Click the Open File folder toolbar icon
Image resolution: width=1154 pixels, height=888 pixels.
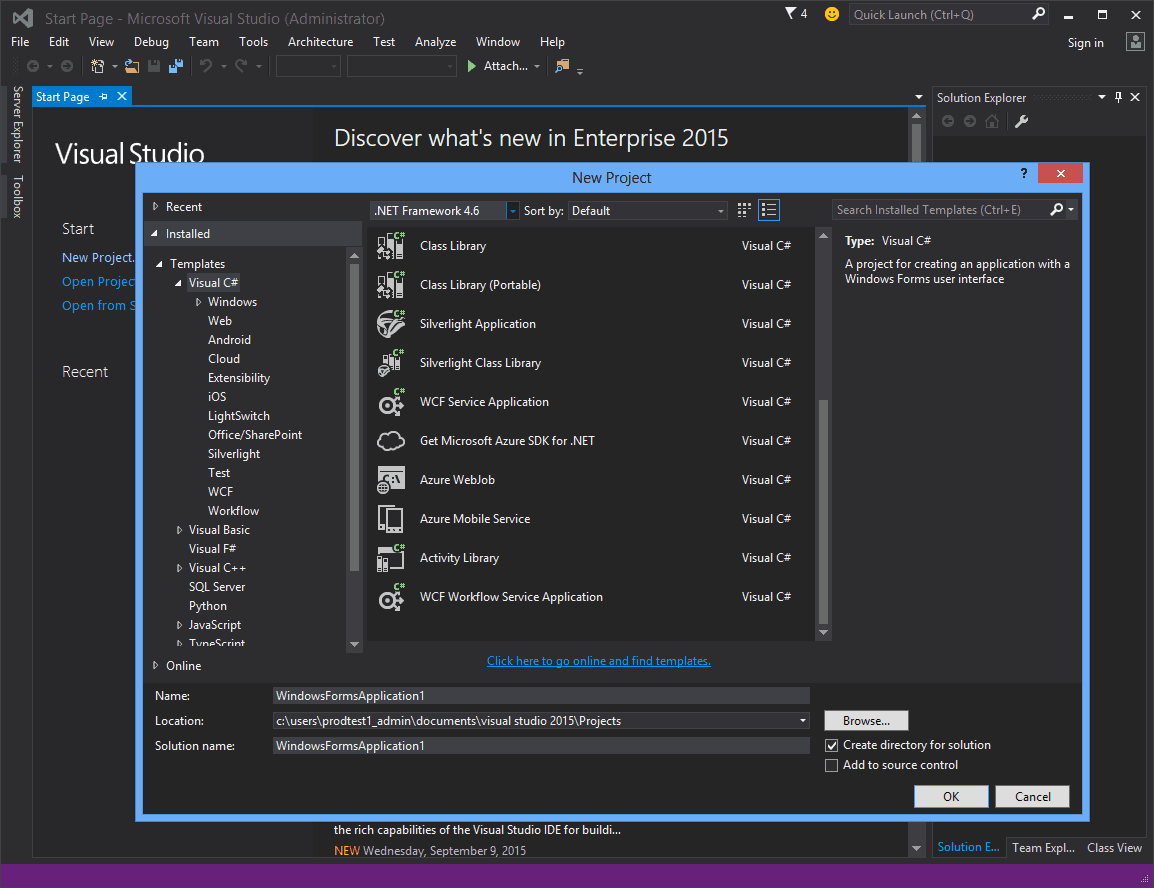tap(132, 66)
